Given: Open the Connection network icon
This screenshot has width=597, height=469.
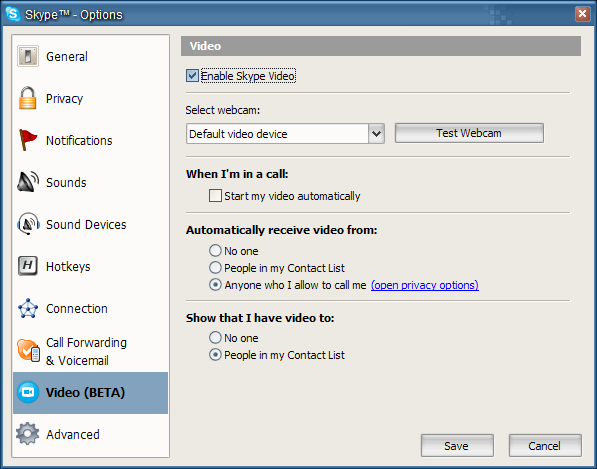Looking at the screenshot, I should (28, 308).
